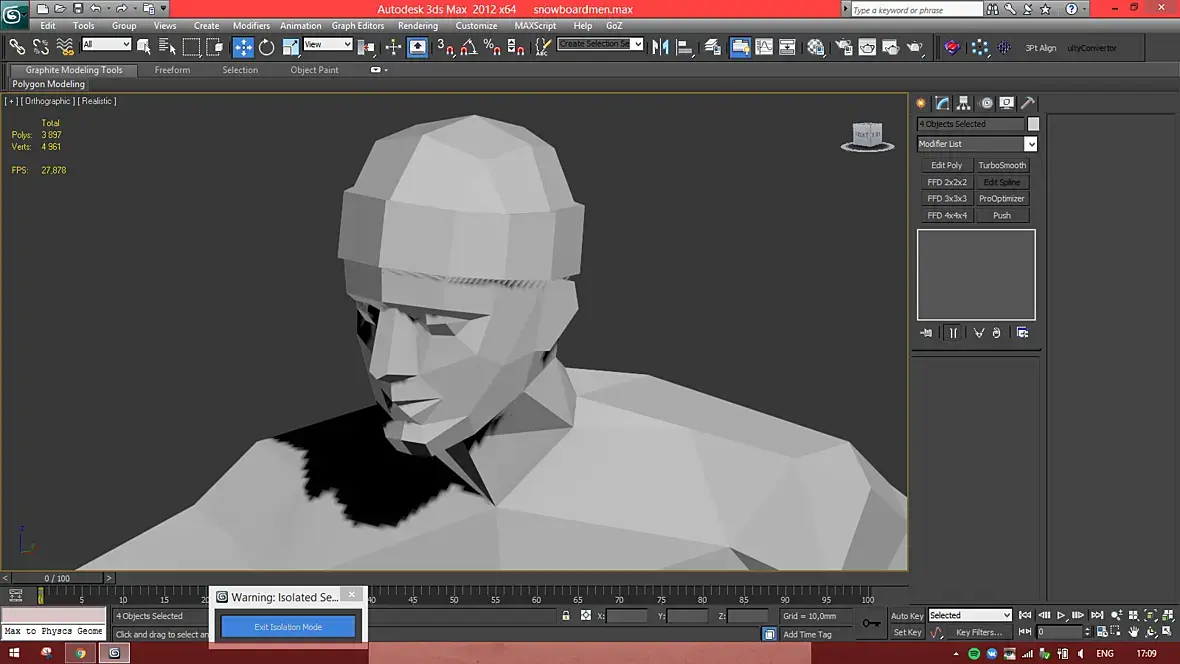The width and height of the screenshot is (1180, 664).
Task: Click Exit Isolation Mode button
Action: click(288, 627)
